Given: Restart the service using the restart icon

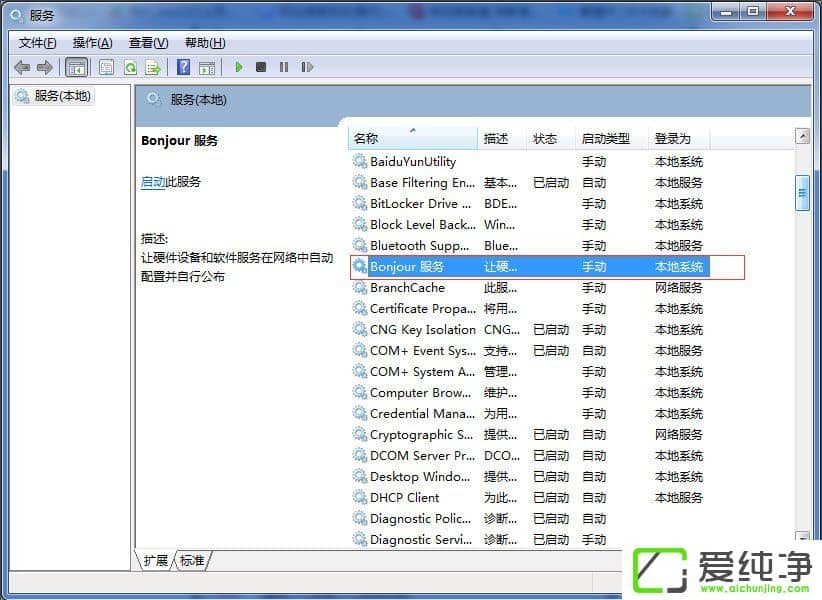Looking at the screenshot, I should tap(306, 67).
